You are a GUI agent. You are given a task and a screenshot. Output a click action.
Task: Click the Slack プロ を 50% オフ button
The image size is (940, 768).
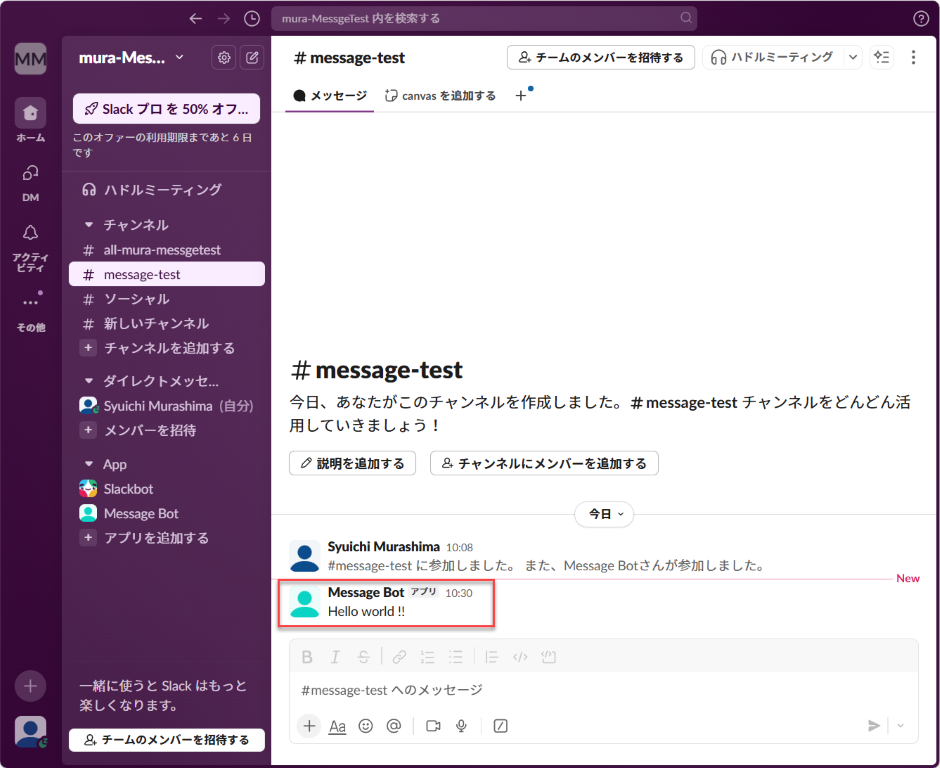coord(167,109)
